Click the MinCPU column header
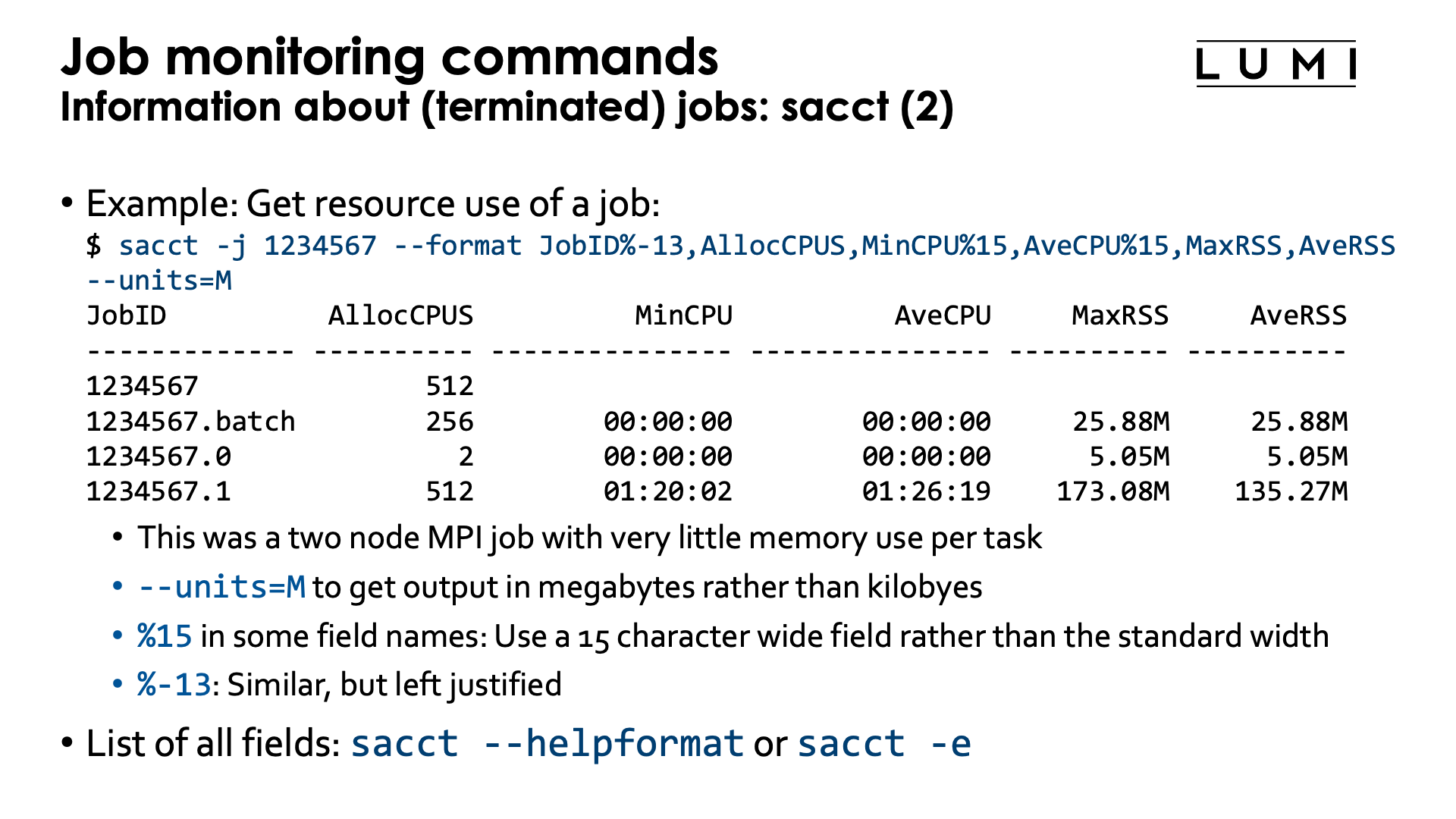The image size is (1456, 819). [683, 315]
